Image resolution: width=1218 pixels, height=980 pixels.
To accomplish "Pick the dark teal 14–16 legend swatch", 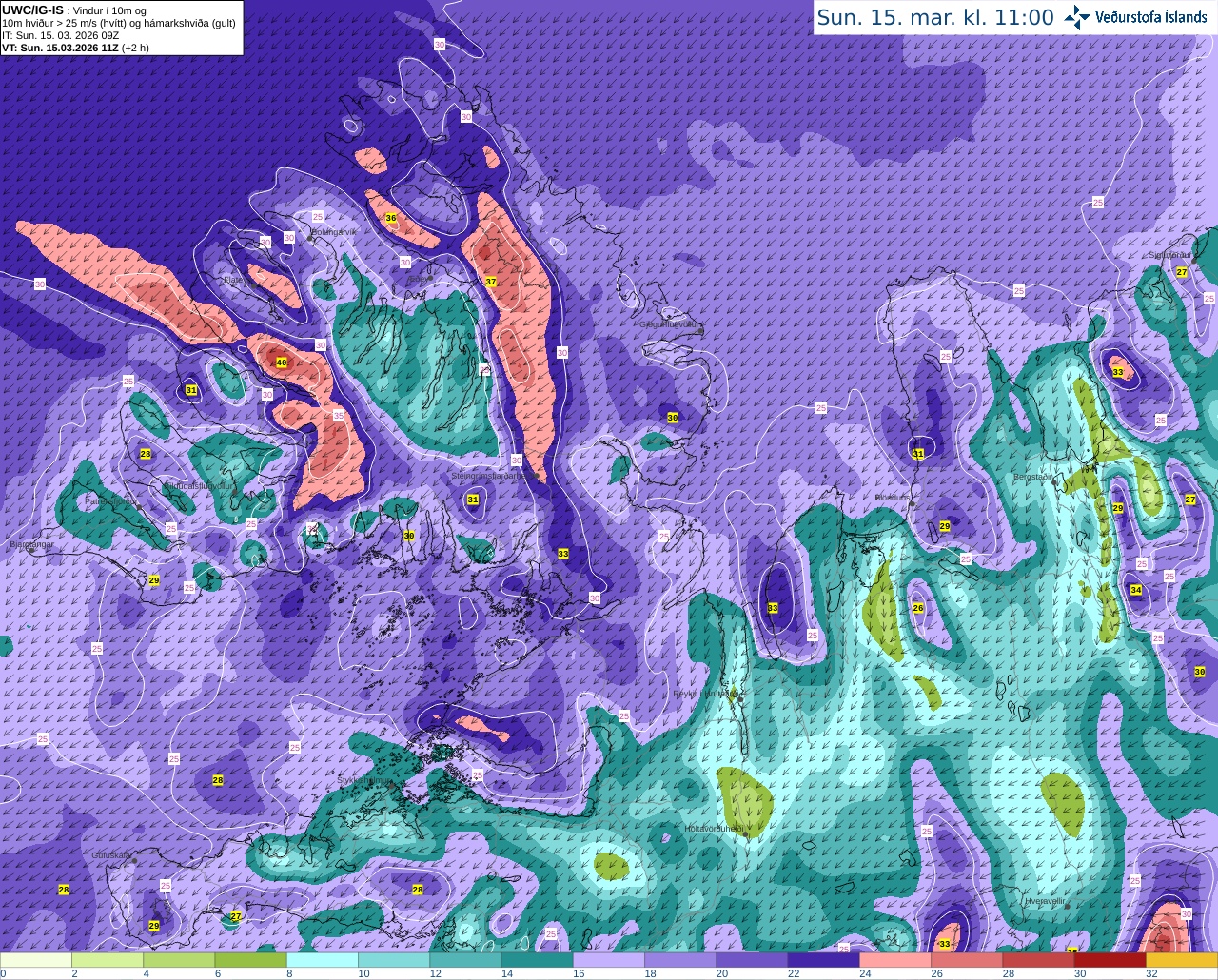I will click(537, 959).
